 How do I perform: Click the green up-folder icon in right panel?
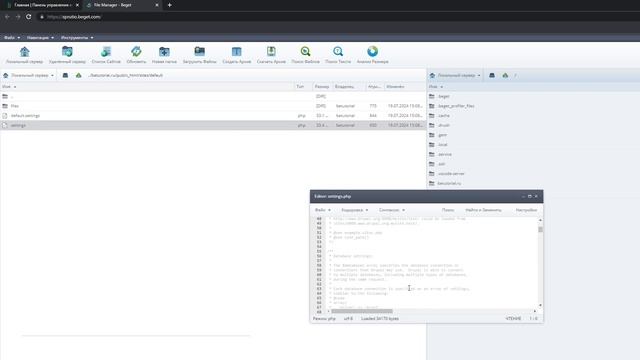coord(505,76)
